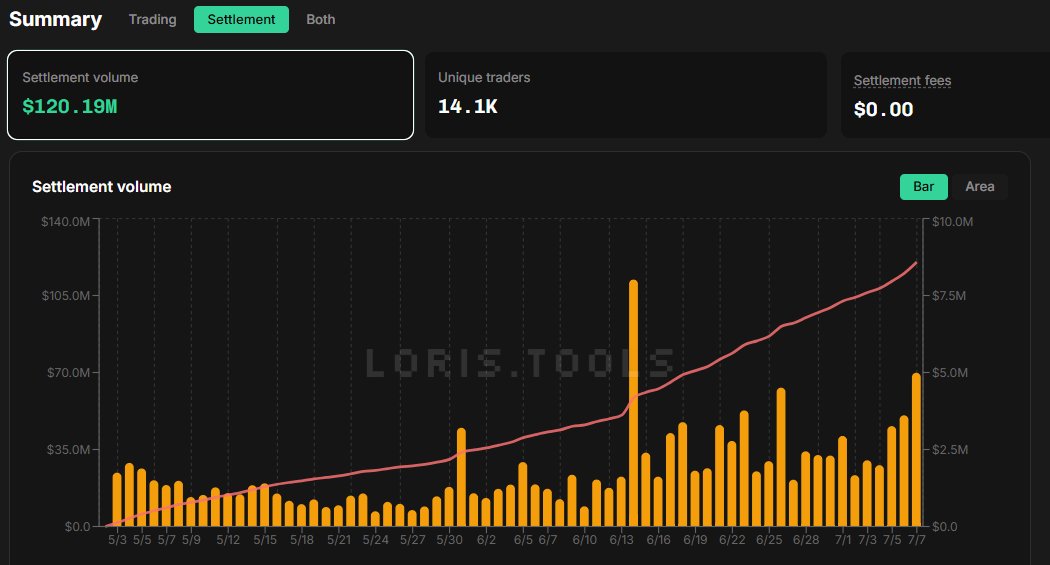
Task: Click the 5/15 date label
Action: (265, 540)
